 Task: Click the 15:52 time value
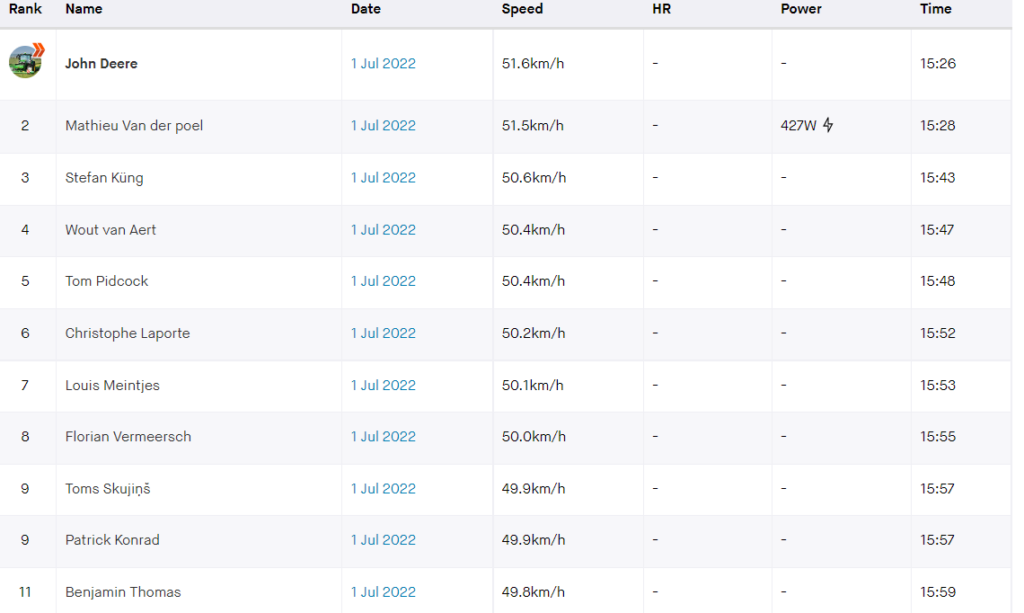pyautogui.click(x=938, y=333)
